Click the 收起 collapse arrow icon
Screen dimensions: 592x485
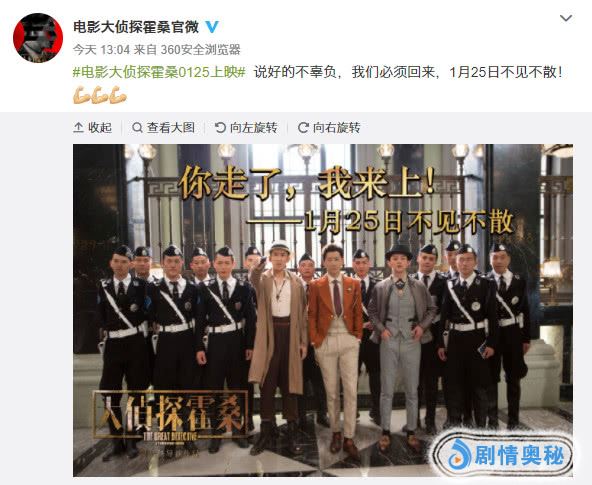(78, 128)
